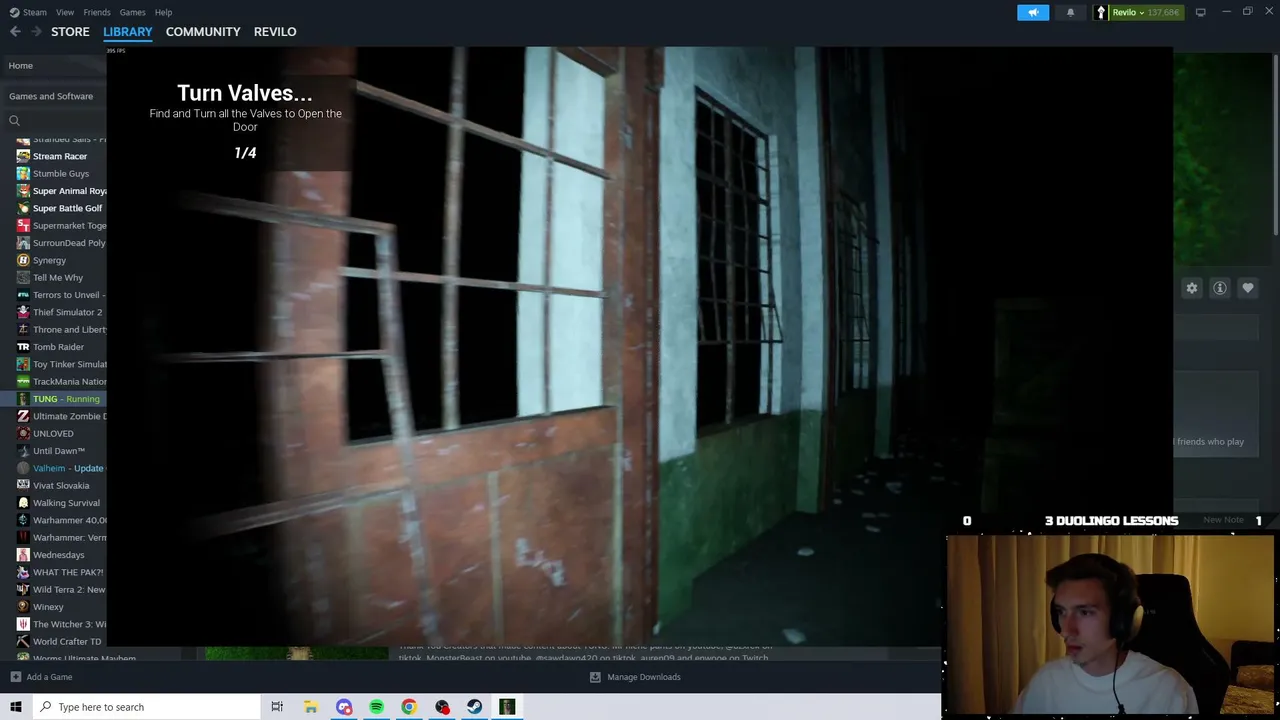This screenshot has height=720, width=1280.
Task: Open the Steam notifications bell
Action: click(1070, 12)
